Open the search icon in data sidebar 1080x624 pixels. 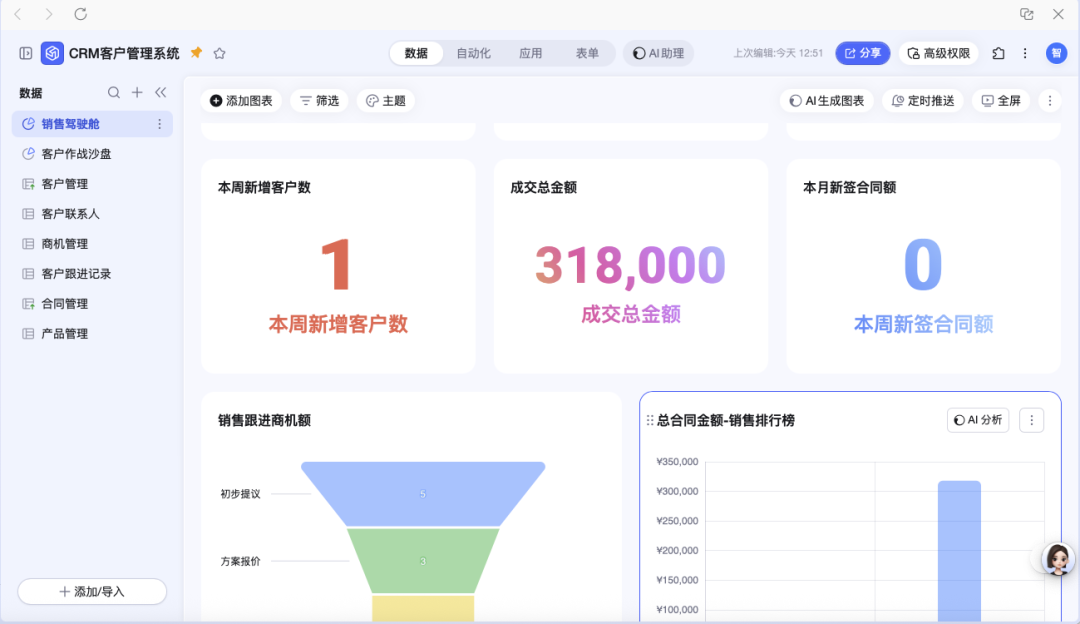pos(114,93)
